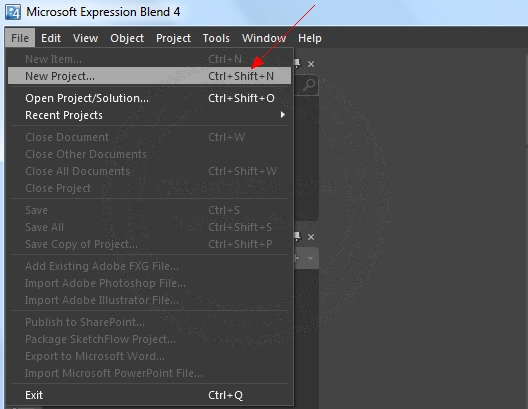Click the magnifier search icon
Image resolution: width=528 pixels, height=409 pixels.
[309, 86]
